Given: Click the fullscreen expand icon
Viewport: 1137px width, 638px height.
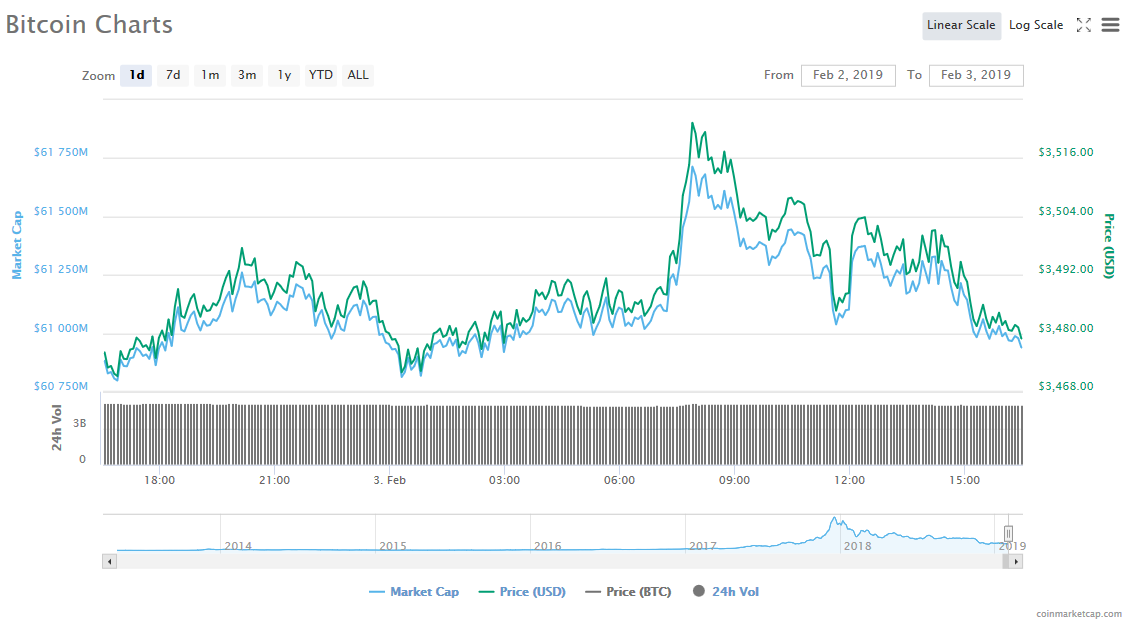Looking at the screenshot, I should [x=1083, y=26].
